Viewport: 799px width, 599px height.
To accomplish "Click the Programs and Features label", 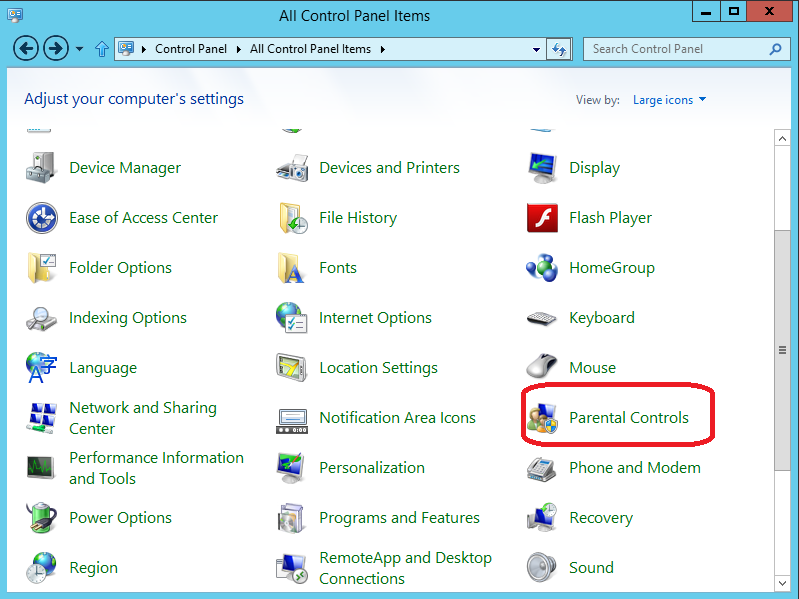I will point(400,518).
